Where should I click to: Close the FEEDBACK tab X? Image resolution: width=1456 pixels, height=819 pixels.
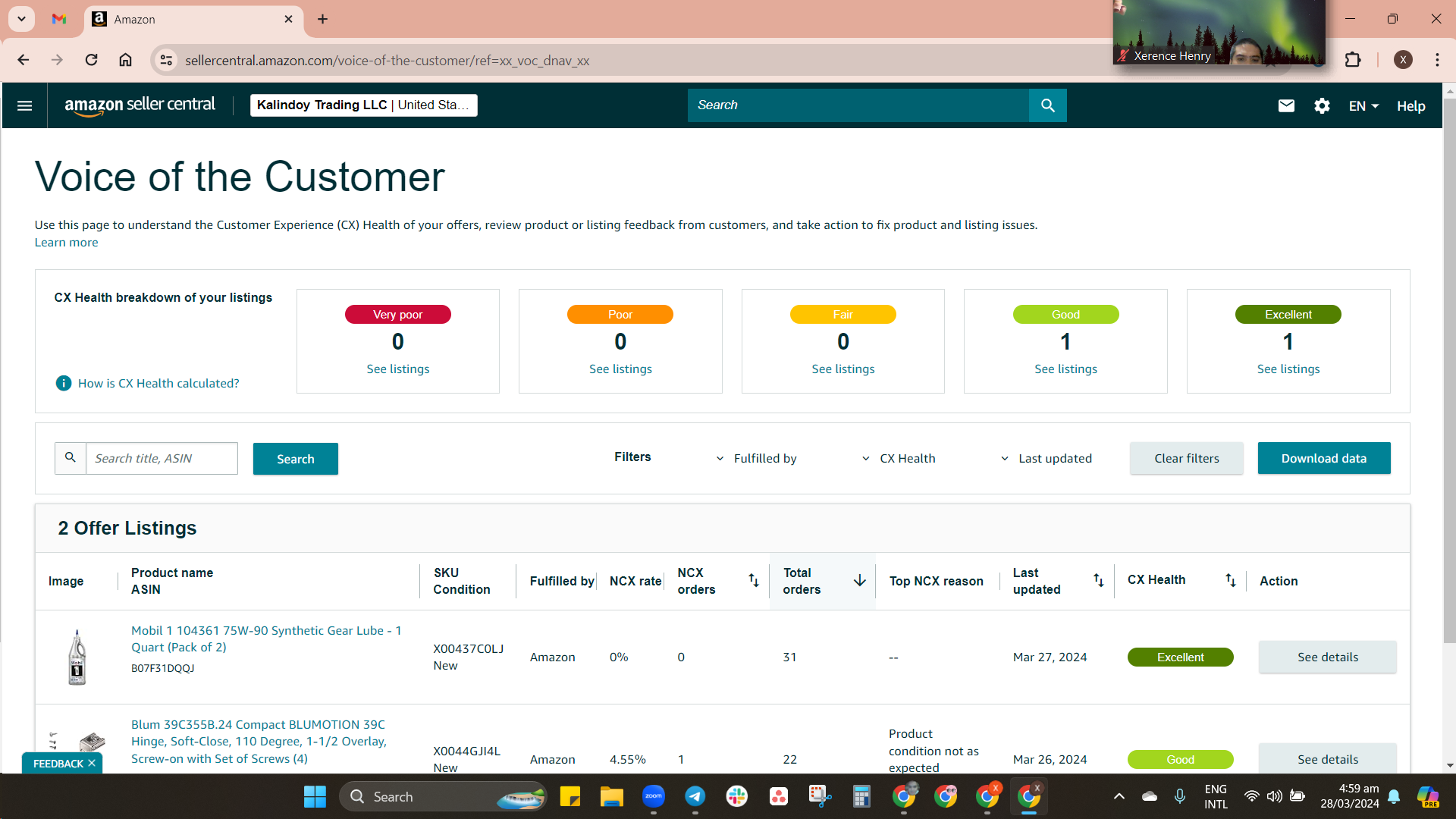click(x=92, y=764)
